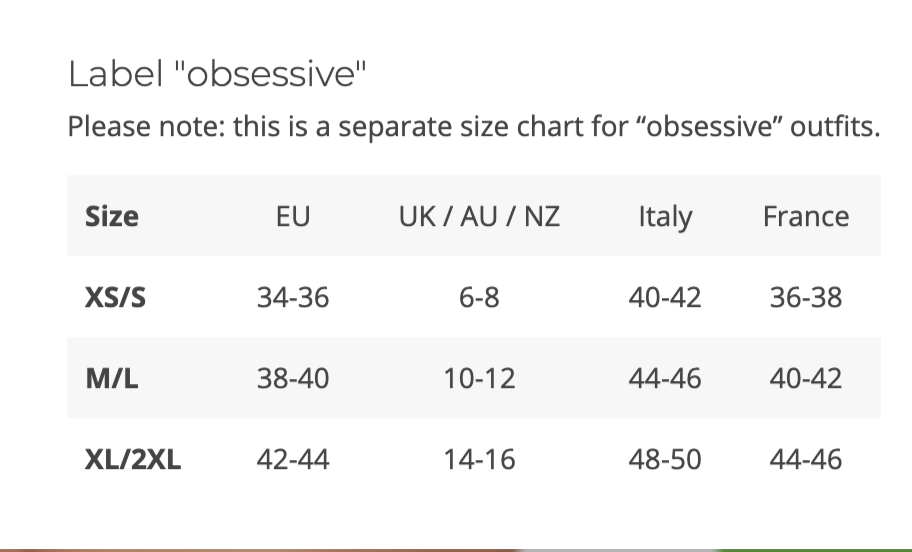Click the separate size chart note text
912x552 pixels.
coord(473,128)
